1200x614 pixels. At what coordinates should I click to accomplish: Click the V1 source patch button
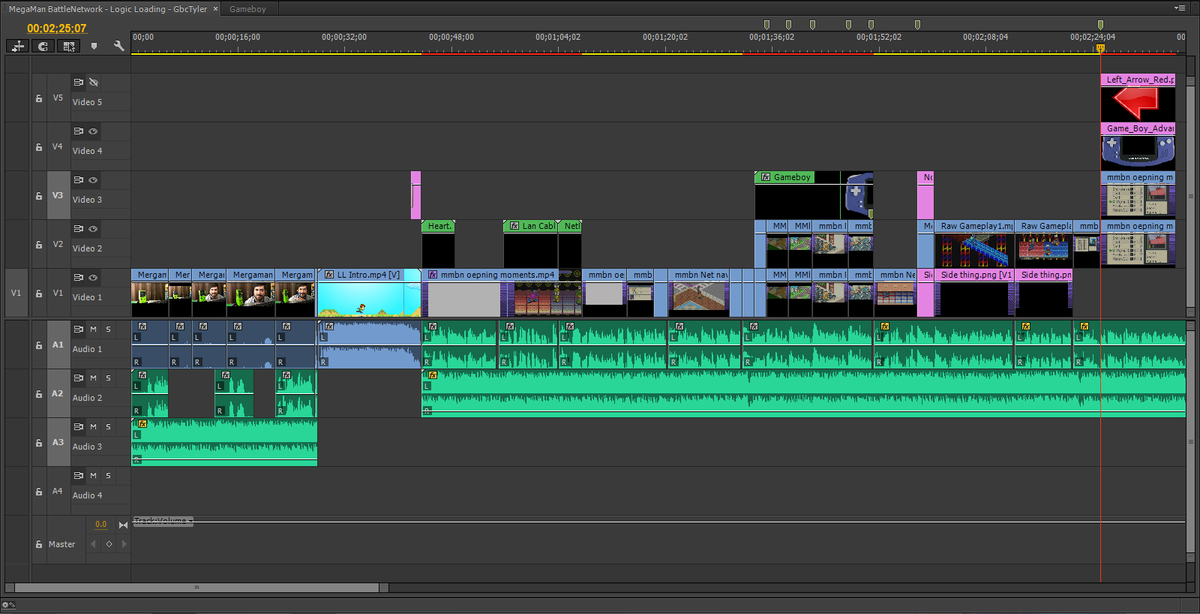tap(16, 294)
